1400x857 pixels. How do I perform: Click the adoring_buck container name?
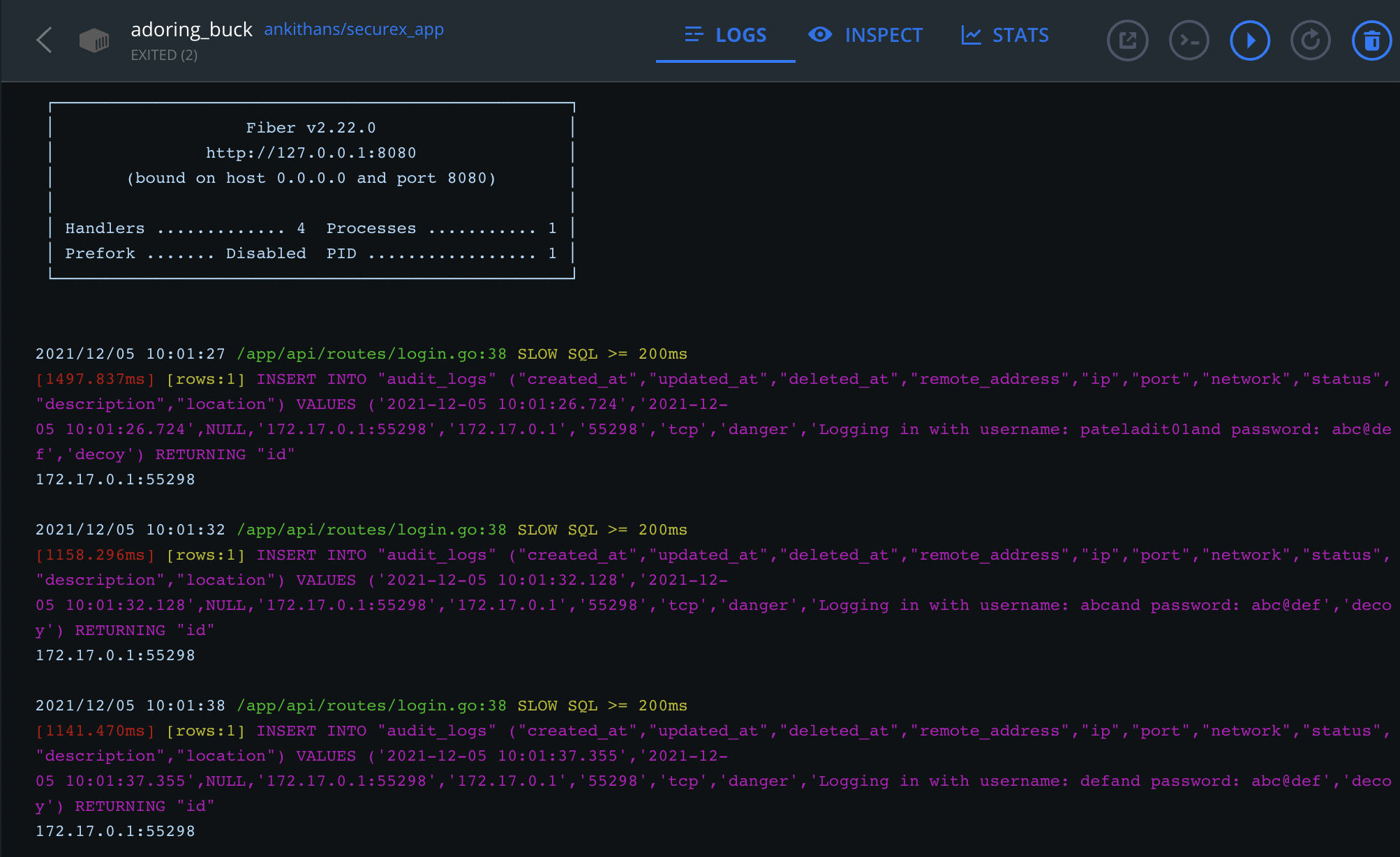tap(191, 29)
